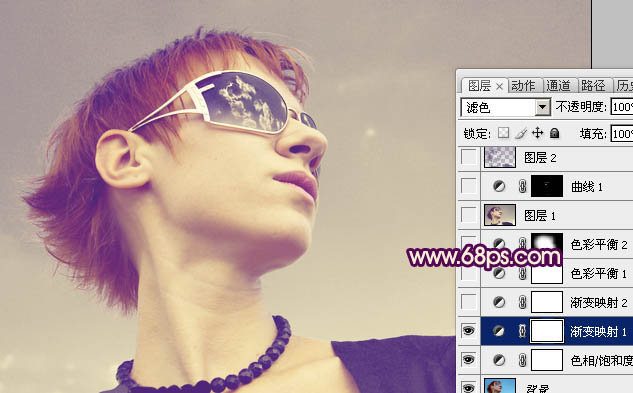Select the 图层 1 layer thumbnail
Viewport: 633px width, 393px height.
[x=500, y=215]
